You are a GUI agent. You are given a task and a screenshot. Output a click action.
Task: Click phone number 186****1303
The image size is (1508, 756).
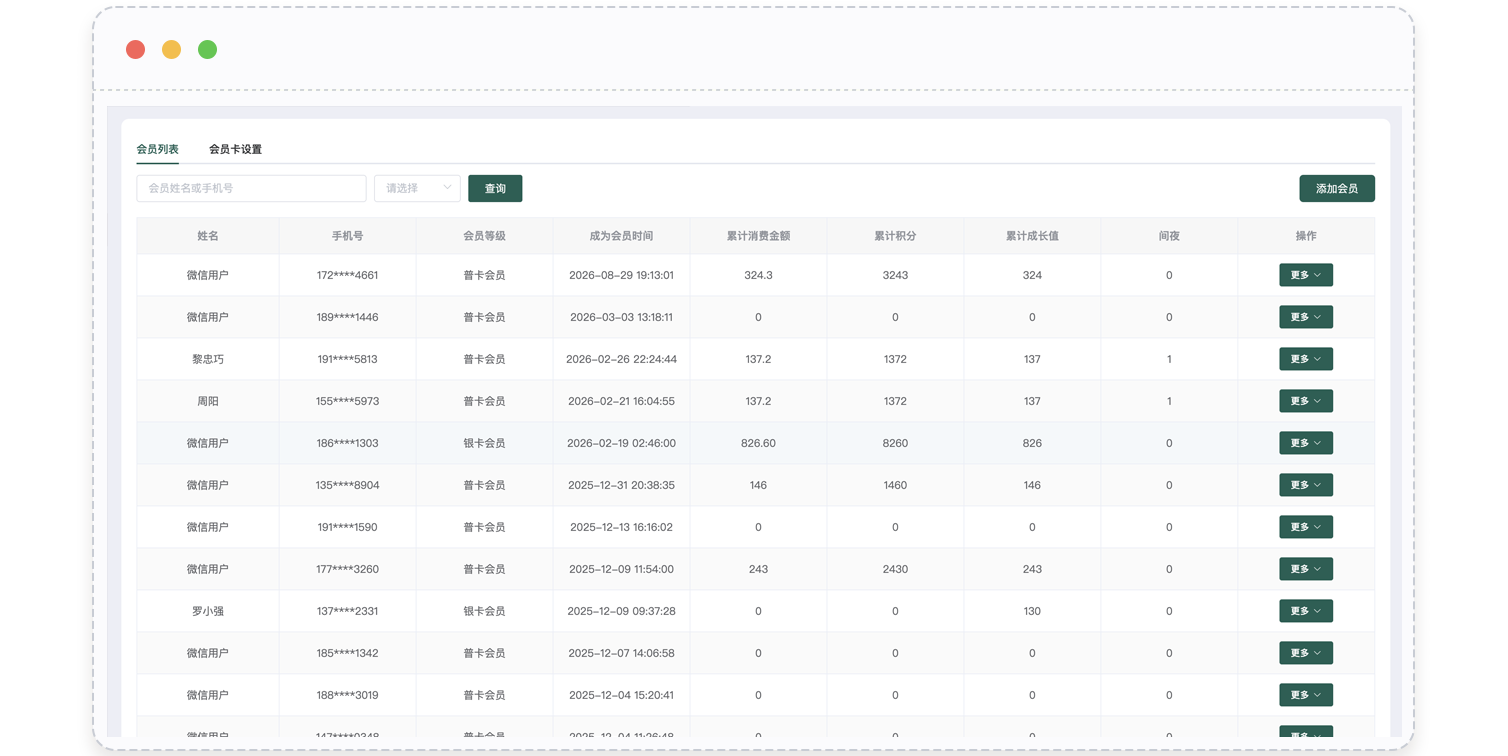(x=347, y=443)
